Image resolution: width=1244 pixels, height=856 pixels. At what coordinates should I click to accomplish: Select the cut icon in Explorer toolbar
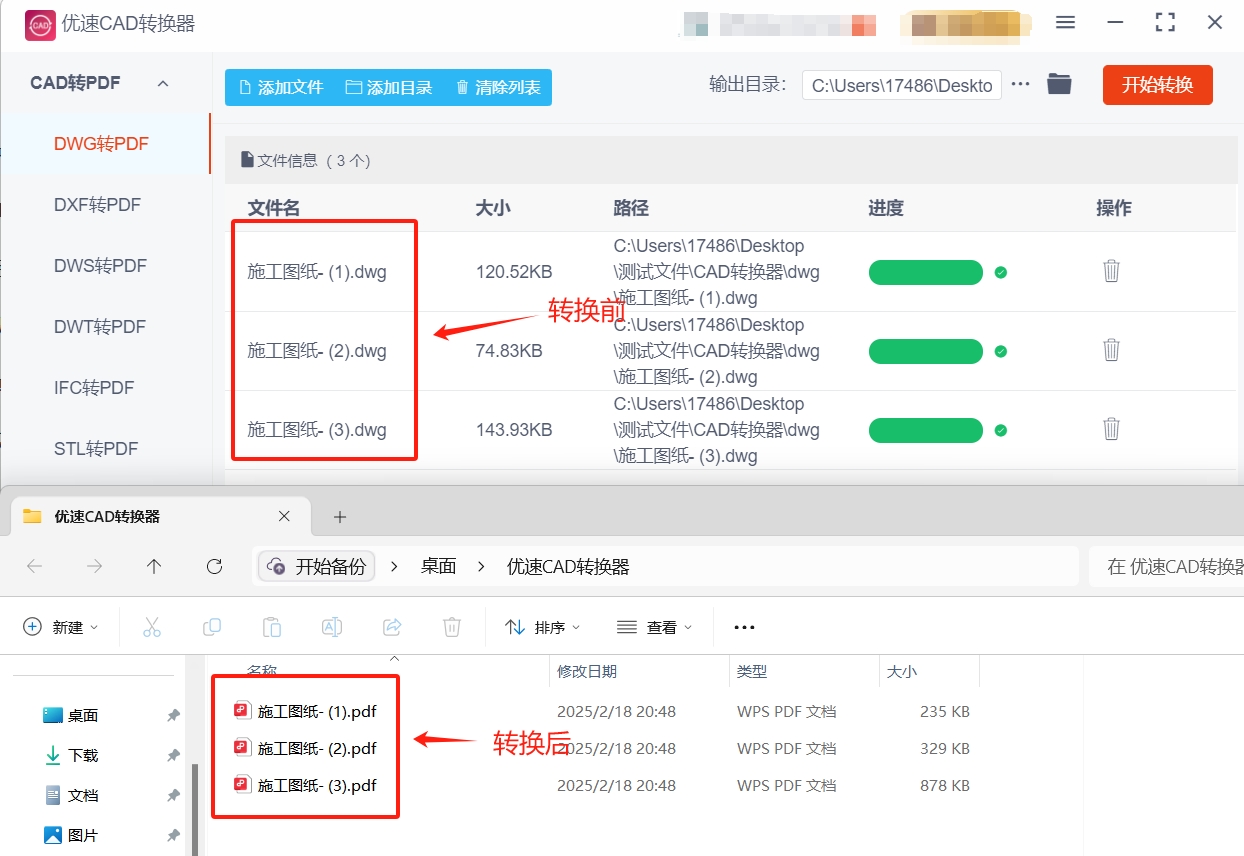pos(152,627)
